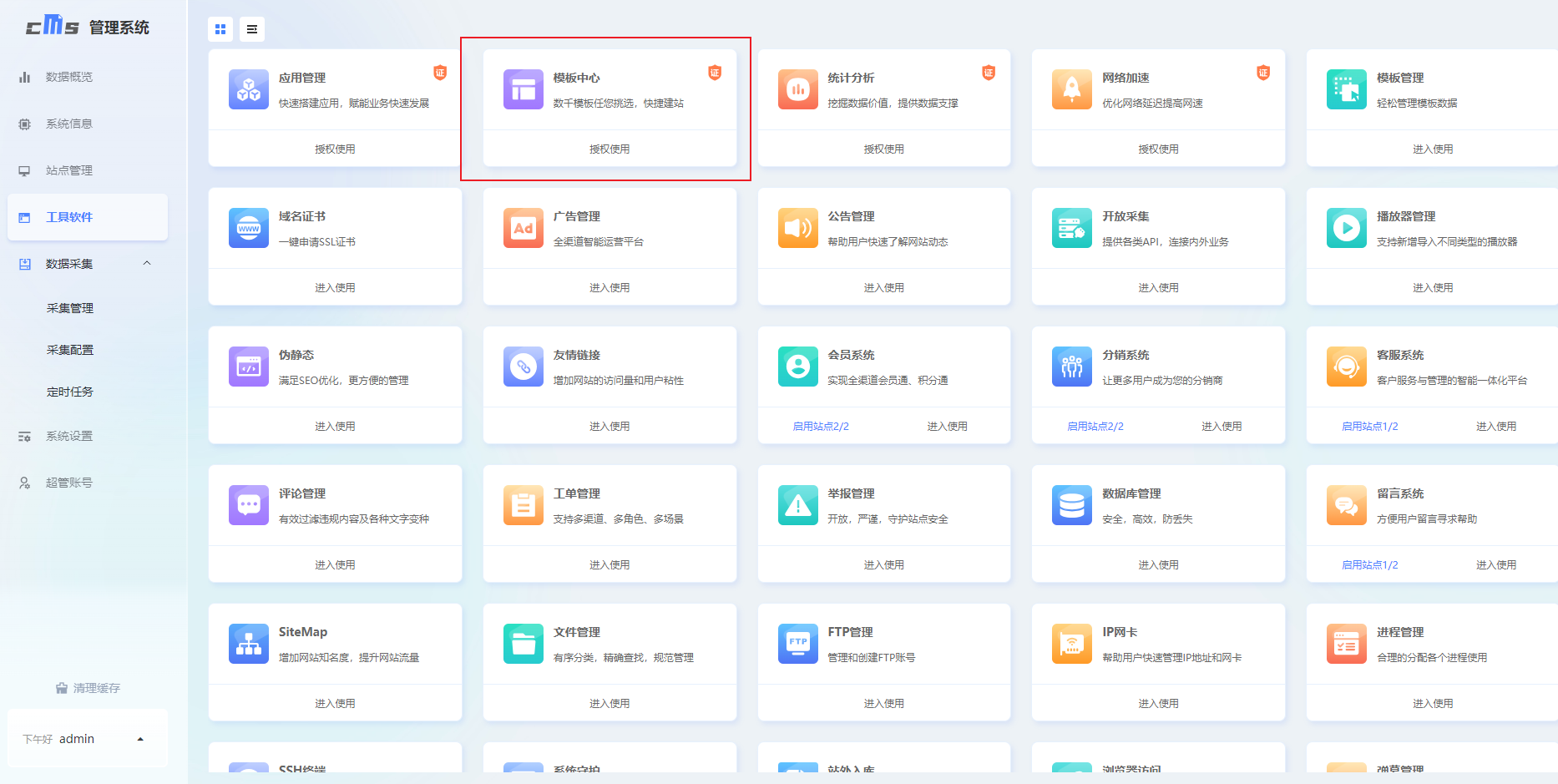Click the 伪静态 code window icon
The image size is (1558, 784).
point(249,367)
